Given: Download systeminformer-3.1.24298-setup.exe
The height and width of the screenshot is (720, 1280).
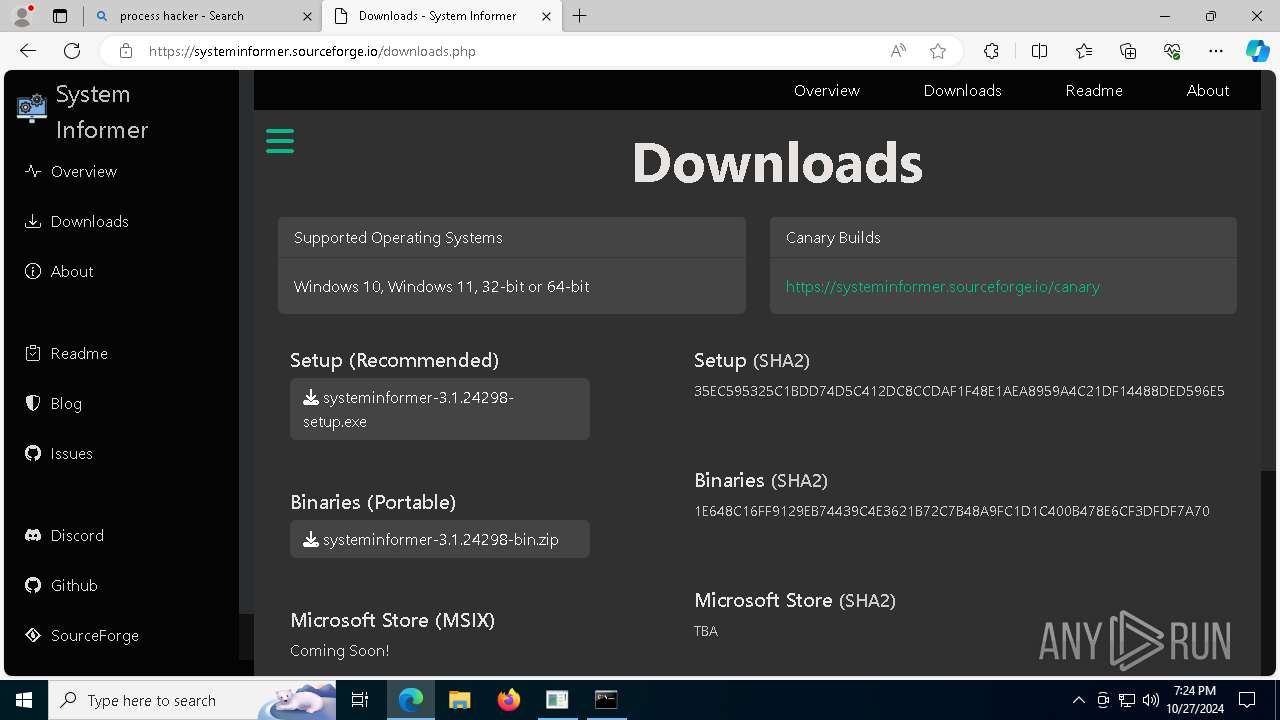Looking at the screenshot, I should tap(440, 409).
